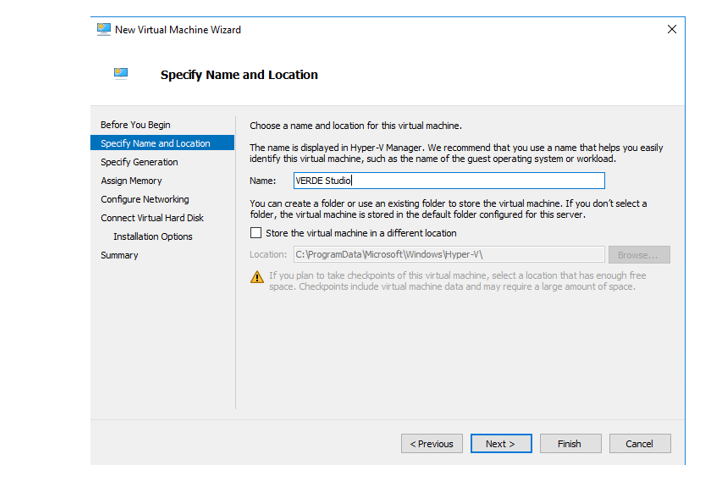The width and height of the screenshot is (703, 478).
Task: Open Installation Options step
Action: pos(153,236)
